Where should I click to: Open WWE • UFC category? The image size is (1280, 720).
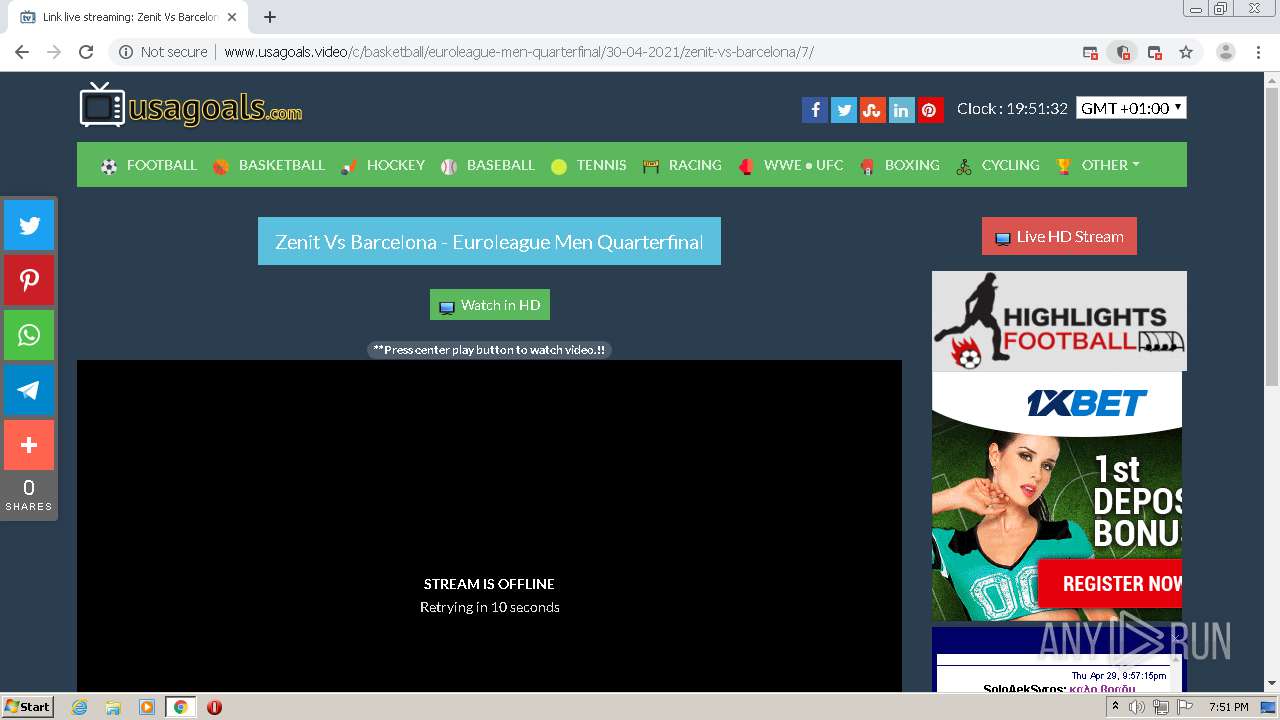tap(791, 165)
